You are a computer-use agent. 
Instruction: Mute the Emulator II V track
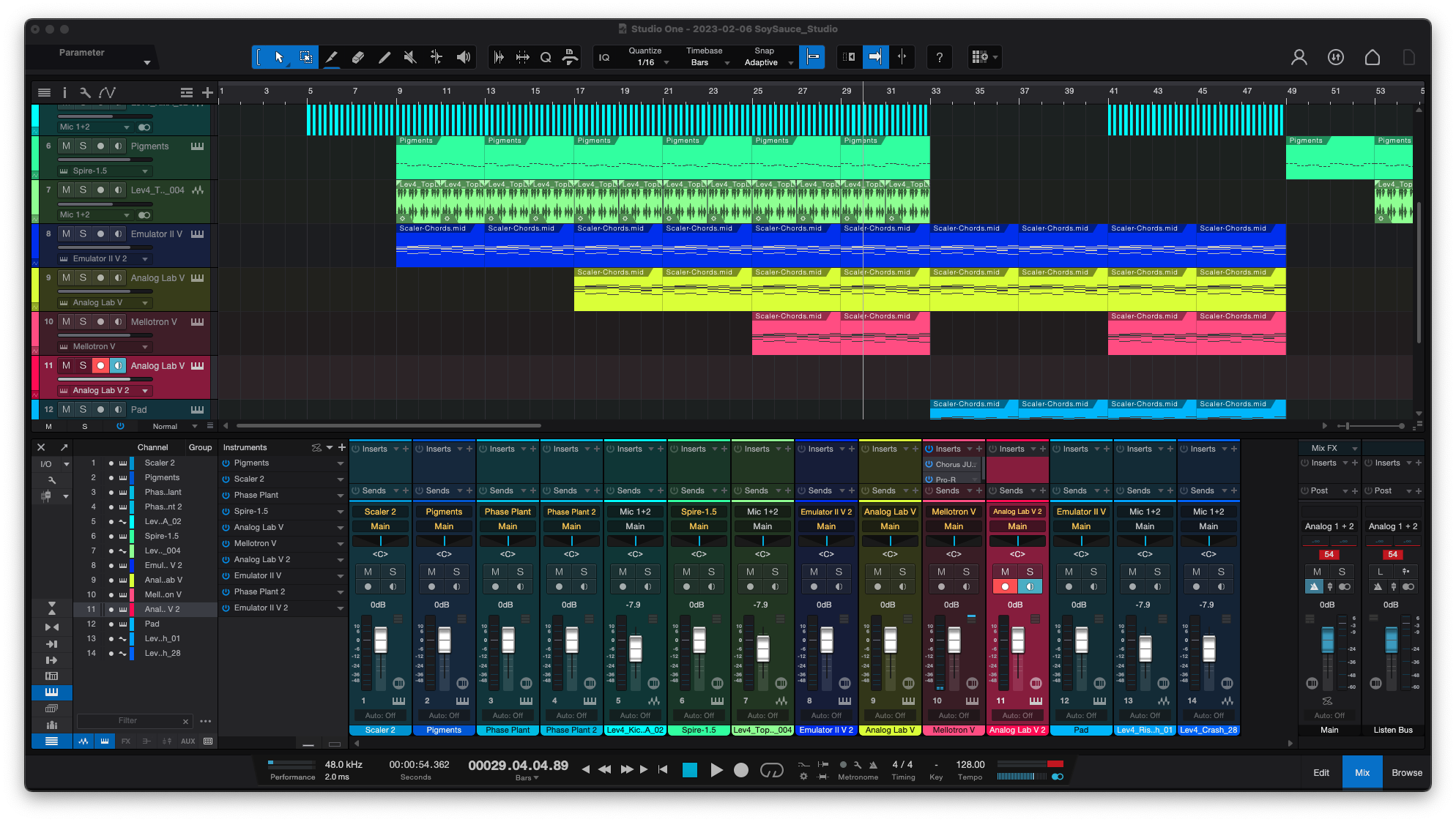coord(66,234)
